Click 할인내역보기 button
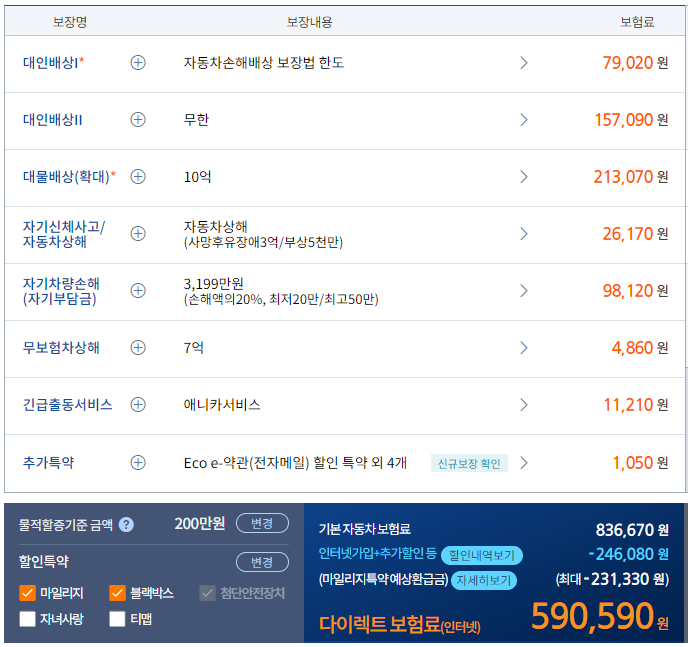The image size is (688, 647). (x=482, y=555)
